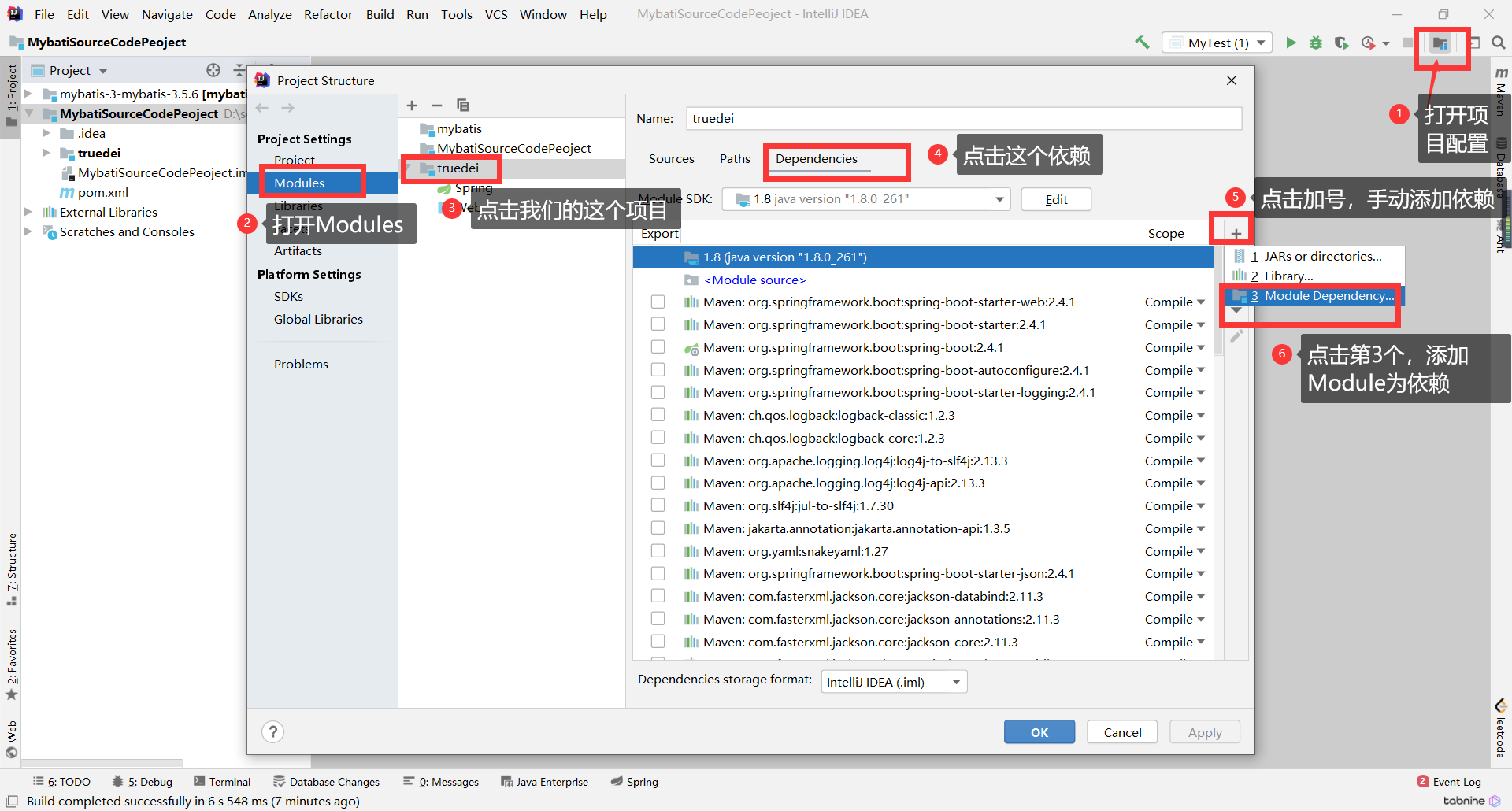1512x811 pixels.
Task: Open the Project Structure toolbar icon
Action: pyautogui.click(x=1440, y=43)
